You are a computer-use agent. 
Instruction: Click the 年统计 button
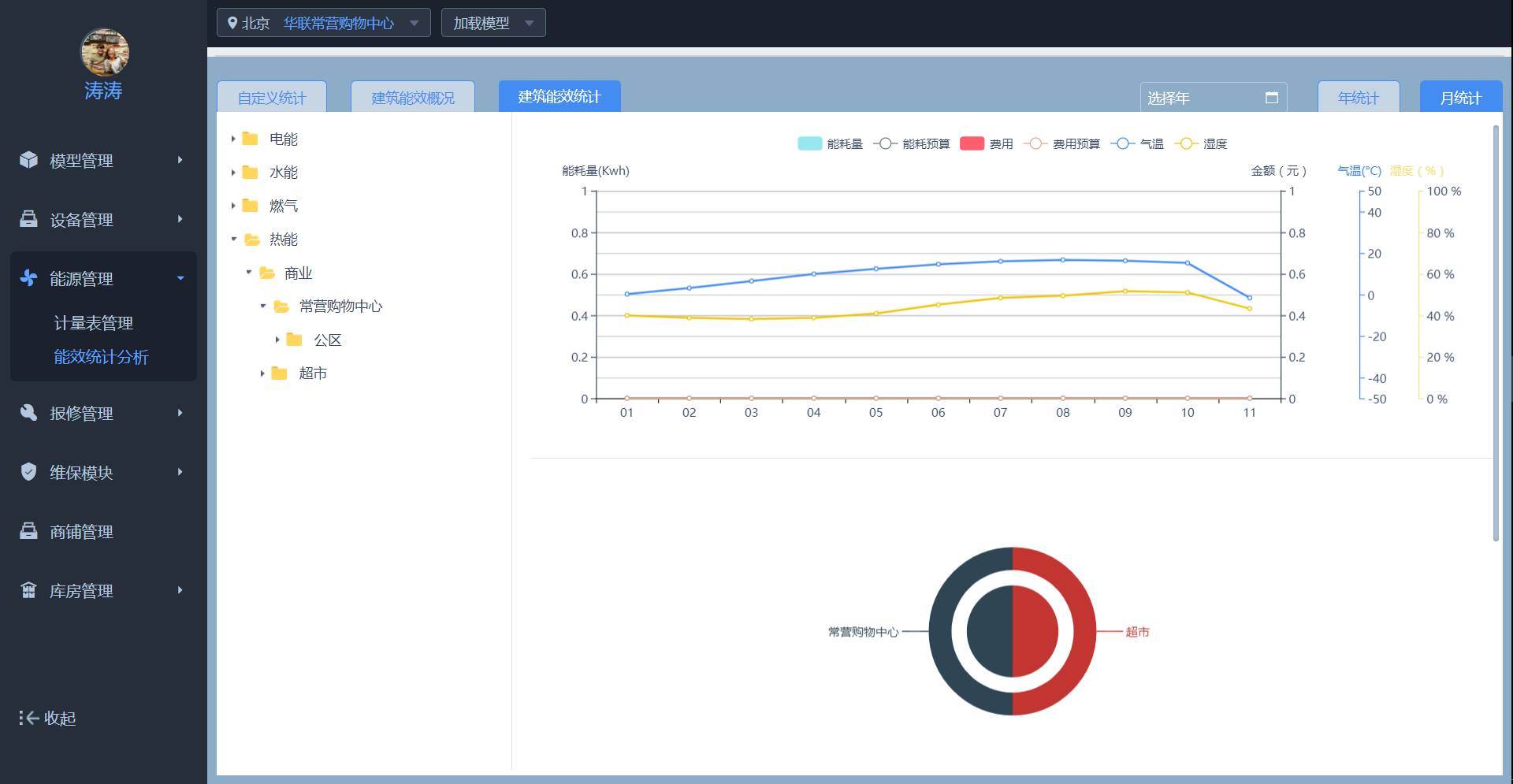(1359, 97)
